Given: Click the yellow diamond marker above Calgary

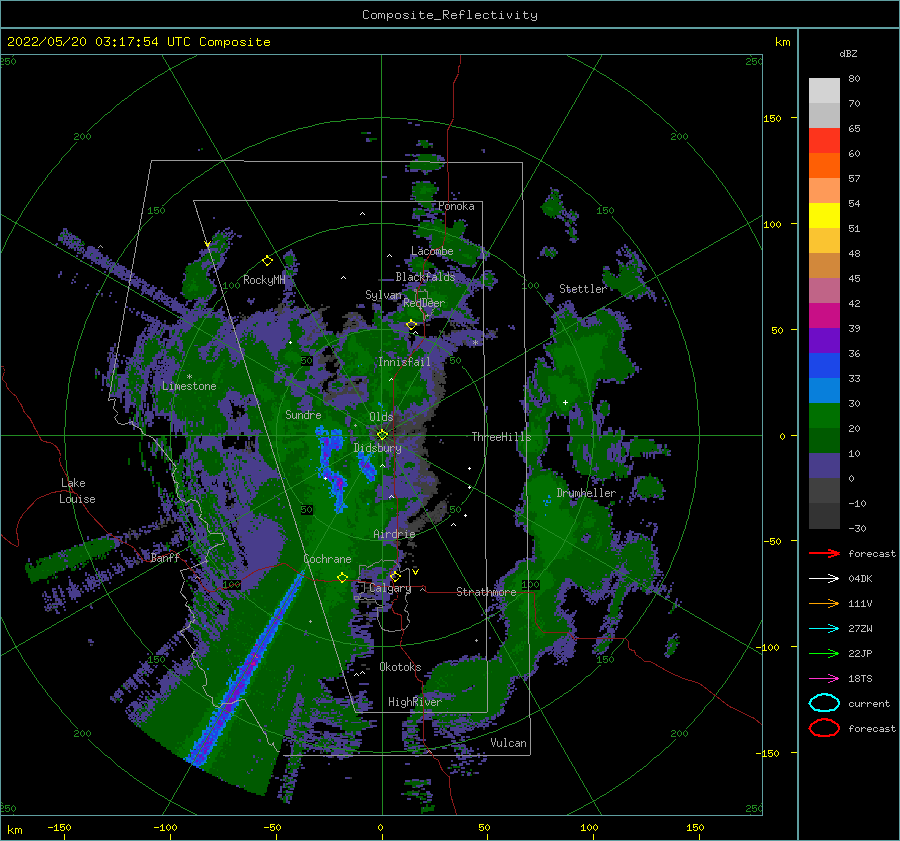Looking at the screenshot, I should [395, 576].
